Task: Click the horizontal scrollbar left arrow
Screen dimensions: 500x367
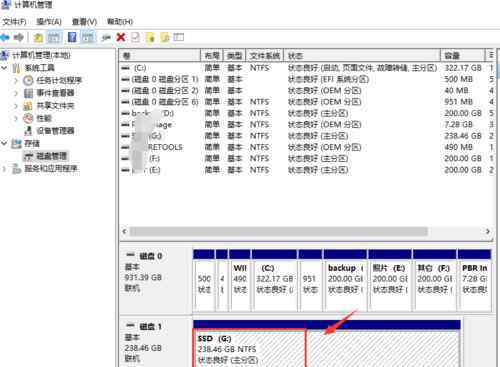Action: pos(124,231)
